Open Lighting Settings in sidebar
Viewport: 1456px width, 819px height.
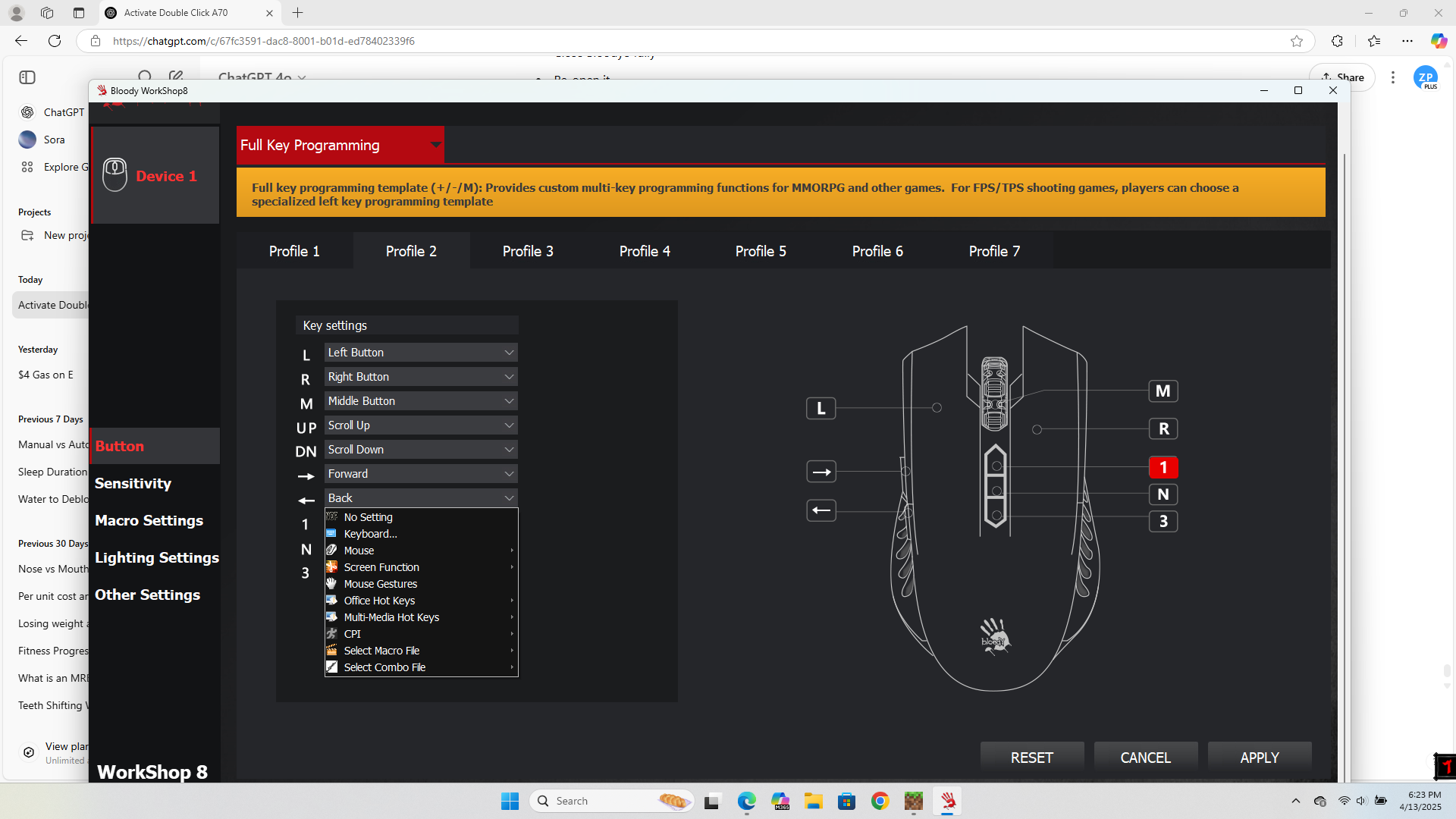pyautogui.click(x=156, y=557)
